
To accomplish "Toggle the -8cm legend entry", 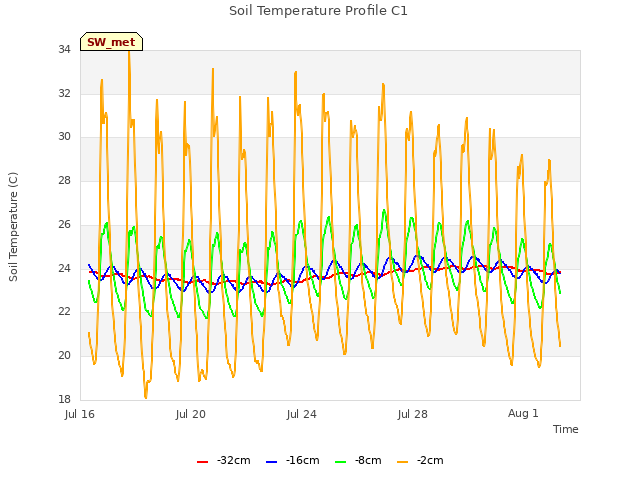I will click(358, 460).
